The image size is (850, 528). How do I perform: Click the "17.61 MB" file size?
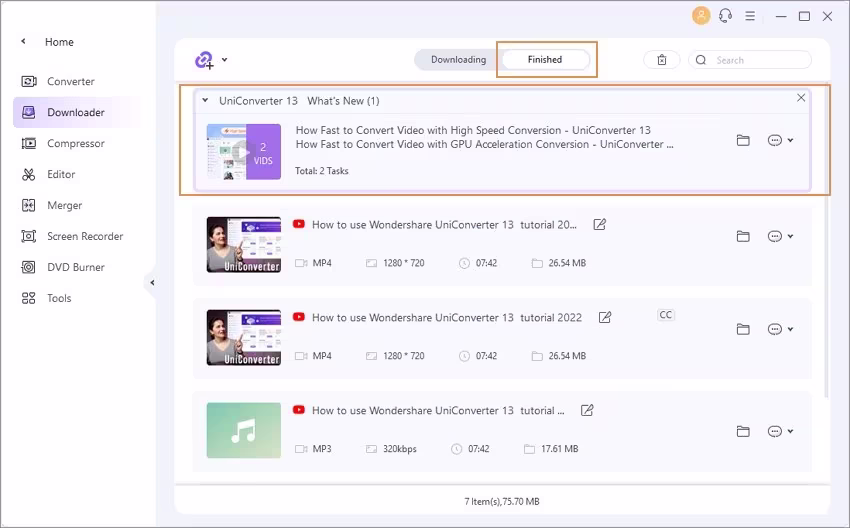point(559,449)
